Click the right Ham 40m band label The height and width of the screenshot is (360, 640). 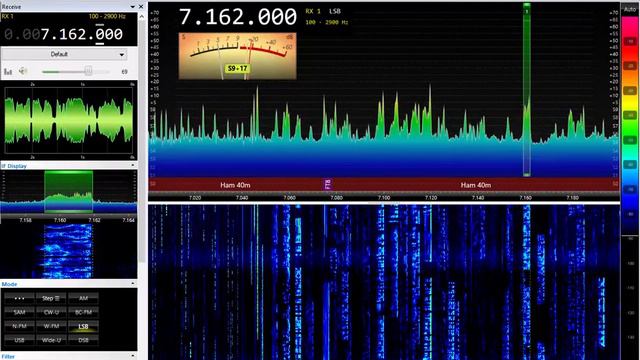(476, 185)
